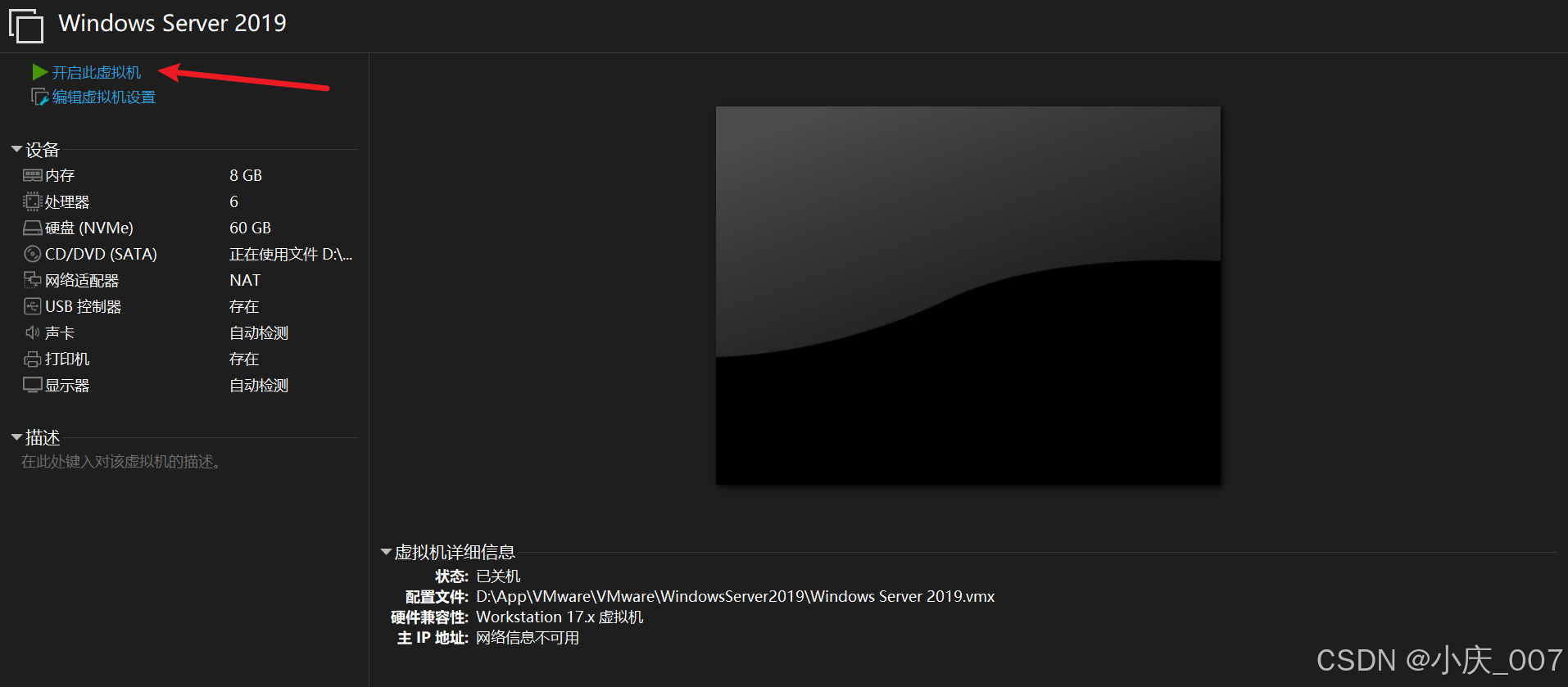Click the NAT network value
Screen dimensions: 1568x687
click(x=245, y=280)
